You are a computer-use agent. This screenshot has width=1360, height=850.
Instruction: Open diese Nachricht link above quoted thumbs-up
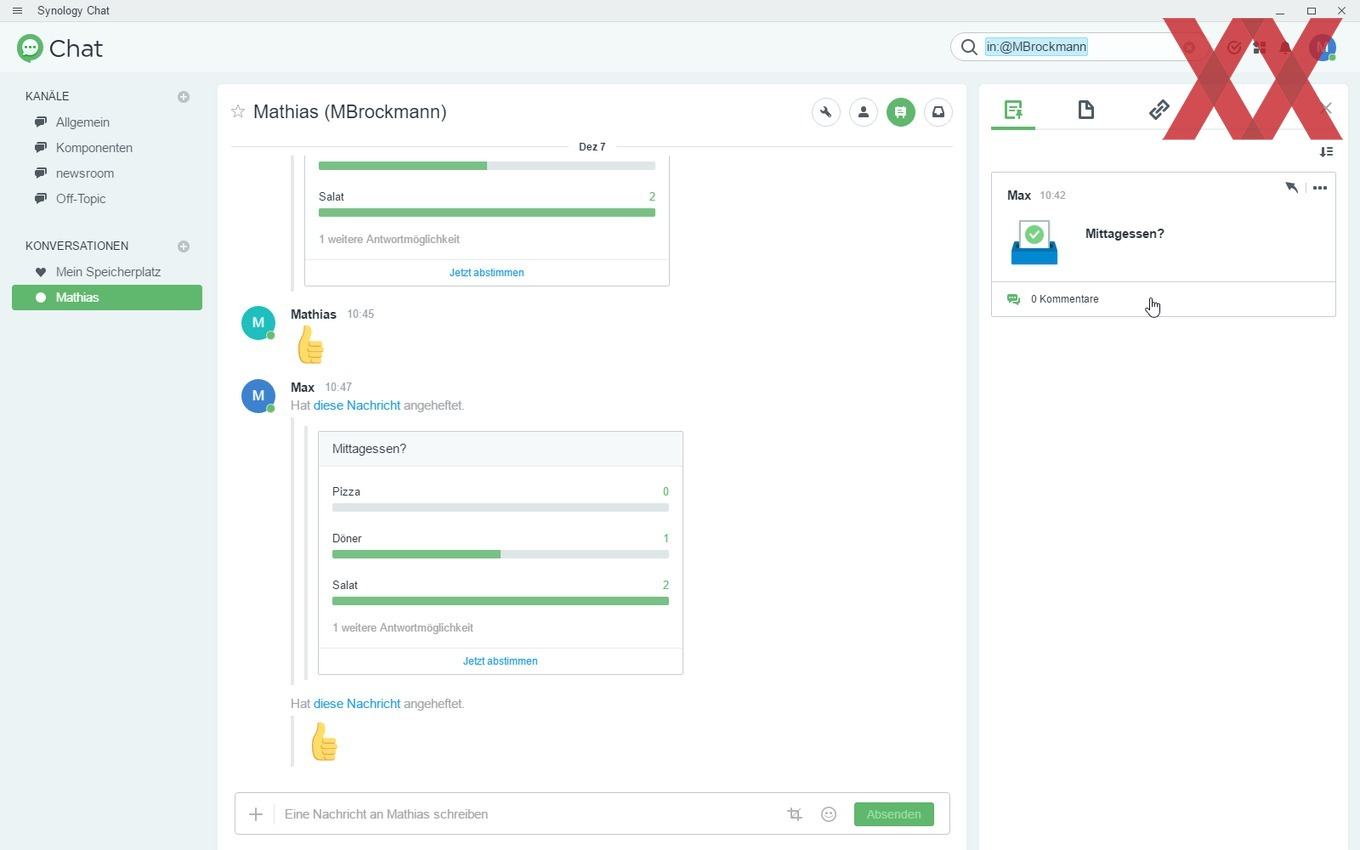pos(357,704)
